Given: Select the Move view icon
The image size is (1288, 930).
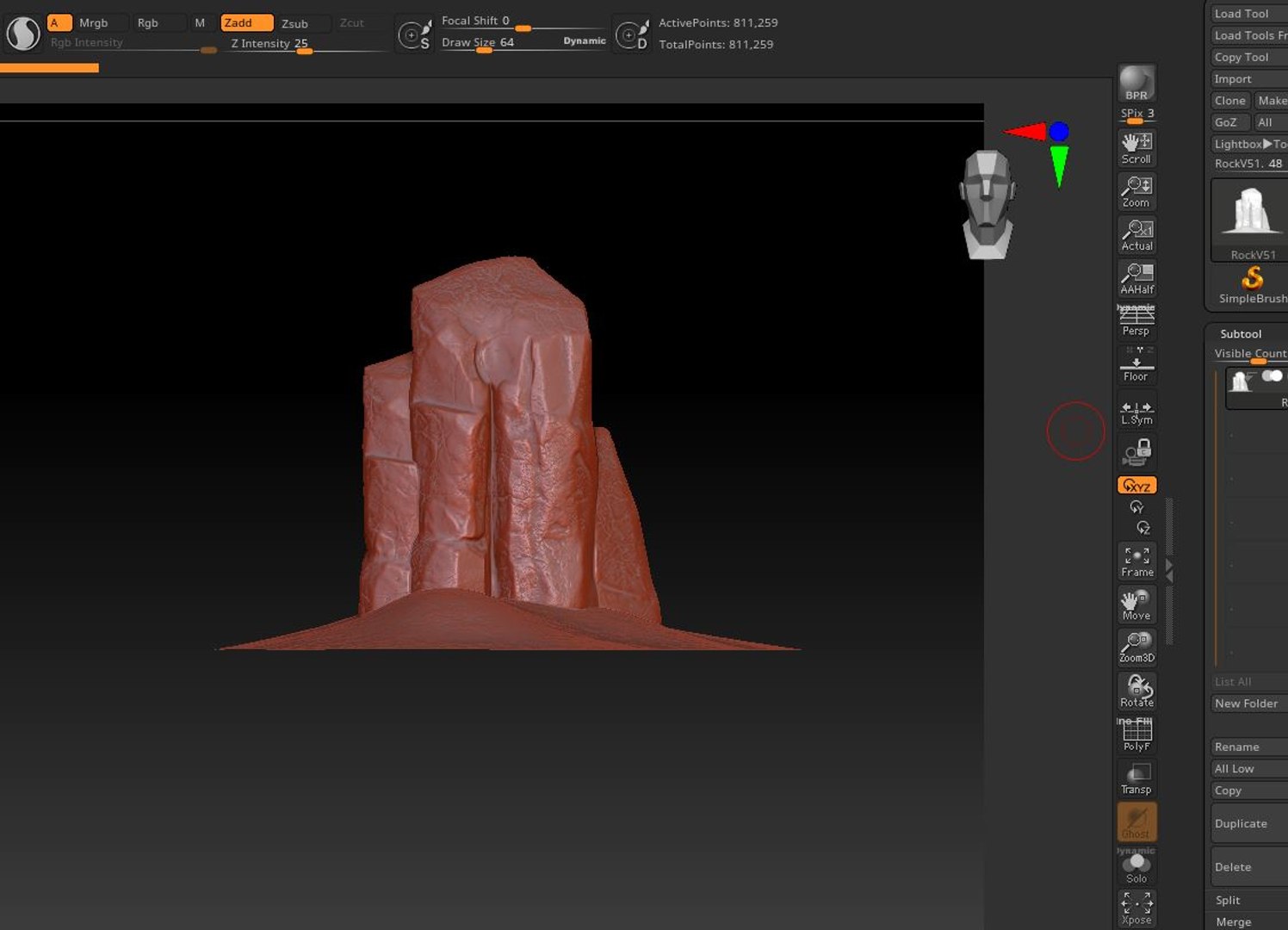Looking at the screenshot, I should pos(1136,604).
